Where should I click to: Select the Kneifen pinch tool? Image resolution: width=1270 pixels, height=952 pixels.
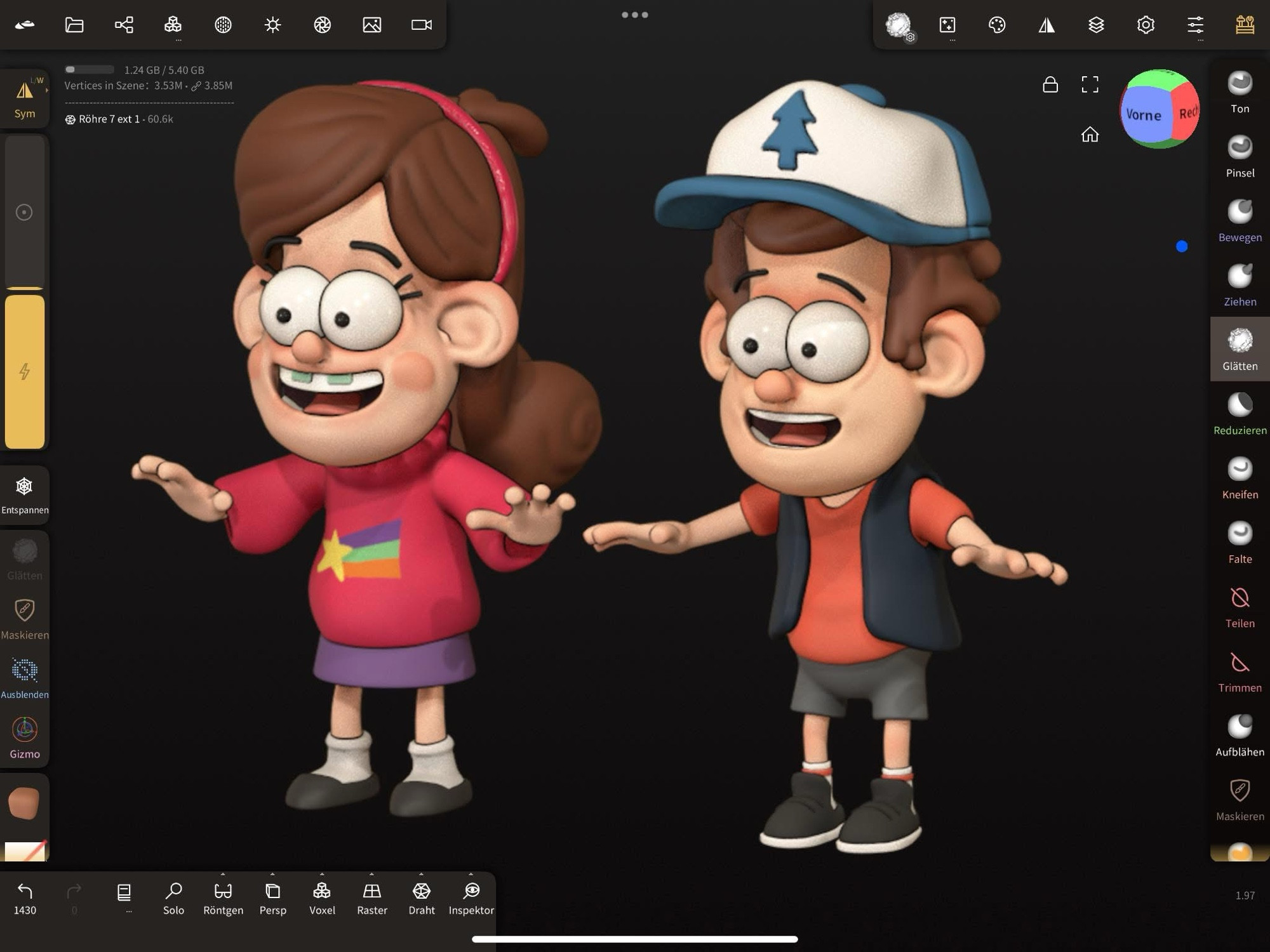[x=1240, y=479]
